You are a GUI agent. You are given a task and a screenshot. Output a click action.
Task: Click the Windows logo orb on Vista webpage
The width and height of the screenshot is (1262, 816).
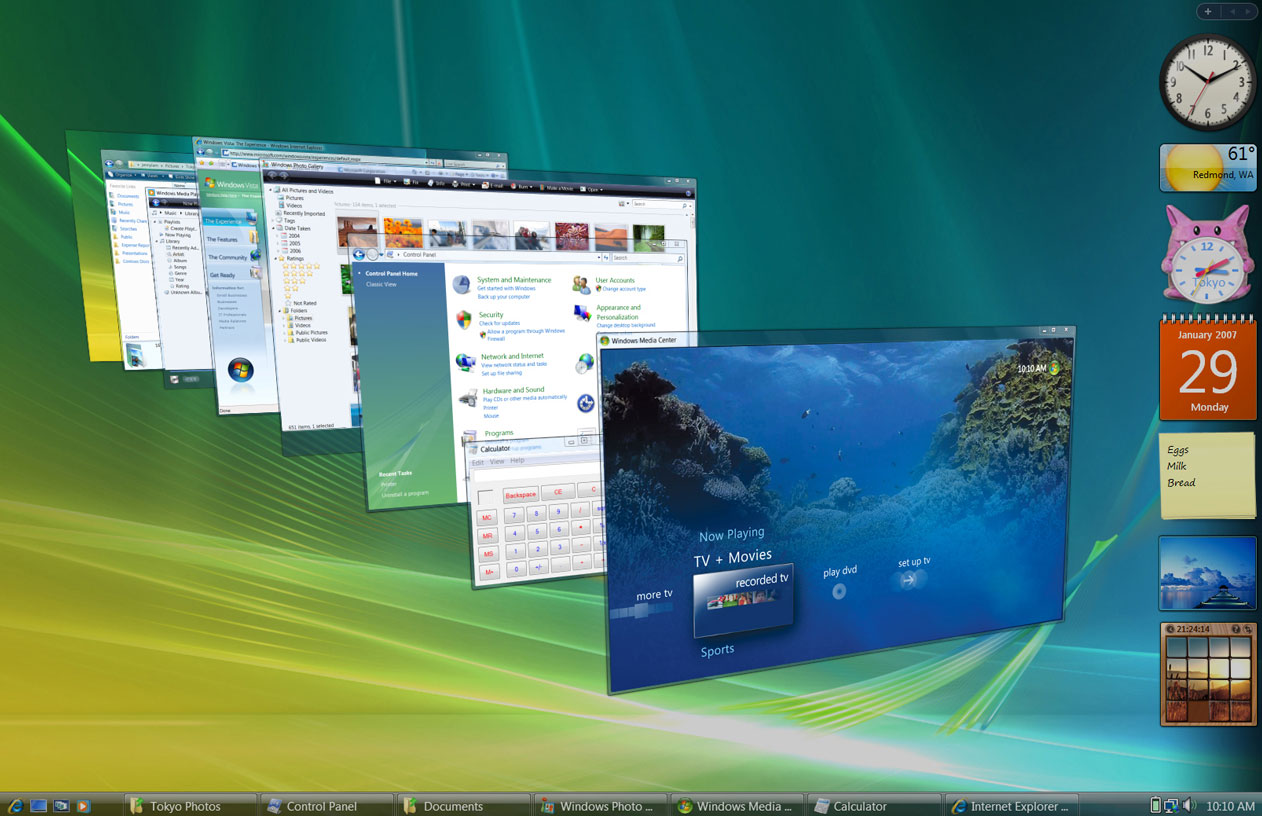coord(241,370)
